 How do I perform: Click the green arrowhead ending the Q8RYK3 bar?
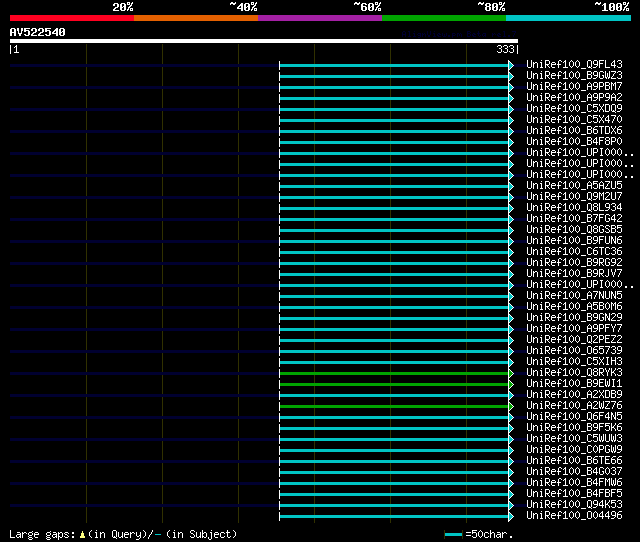(511, 373)
